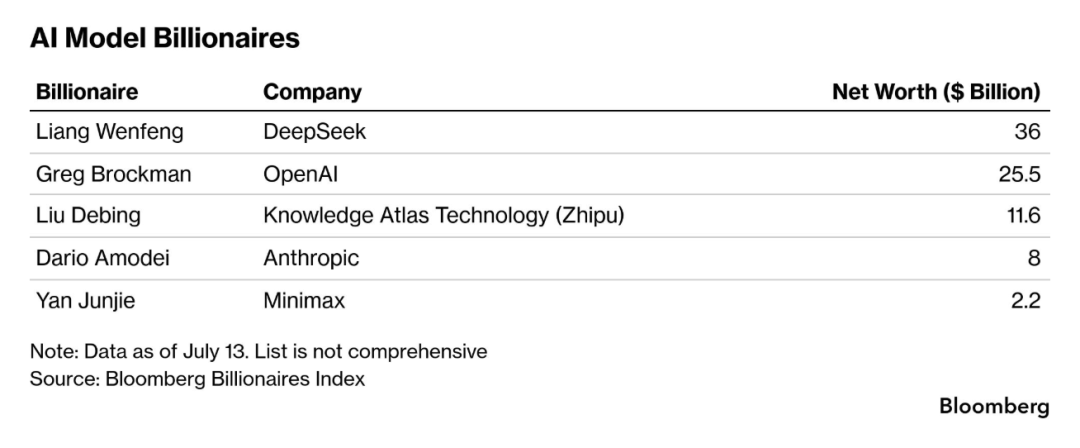Click the net worth value 2.2

(x=1026, y=301)
